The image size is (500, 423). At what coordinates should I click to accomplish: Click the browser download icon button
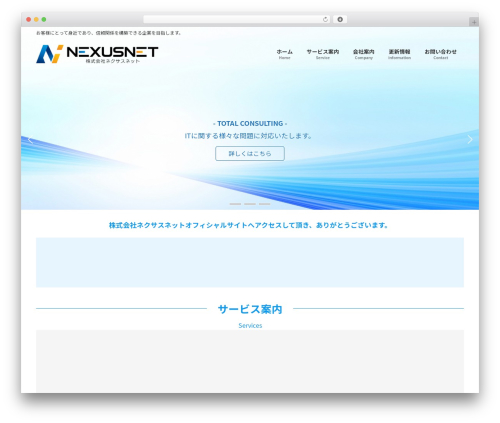coord(340,19)
